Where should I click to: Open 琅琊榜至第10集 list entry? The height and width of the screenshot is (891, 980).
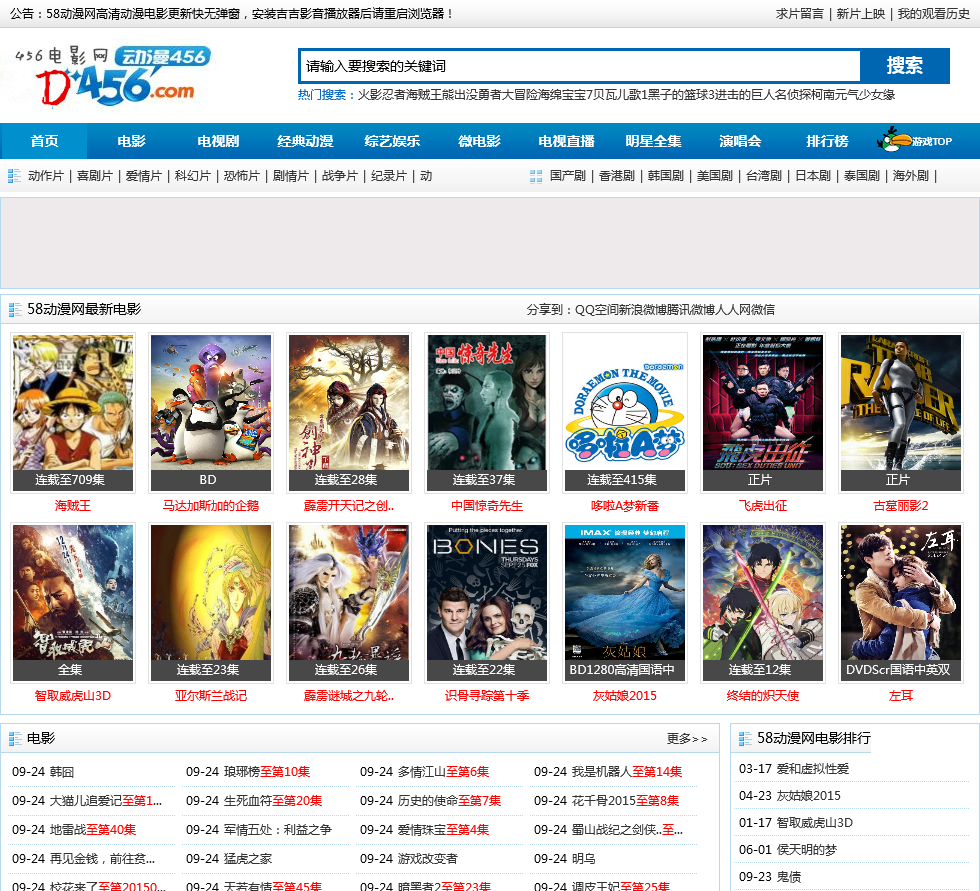[267, 772]
